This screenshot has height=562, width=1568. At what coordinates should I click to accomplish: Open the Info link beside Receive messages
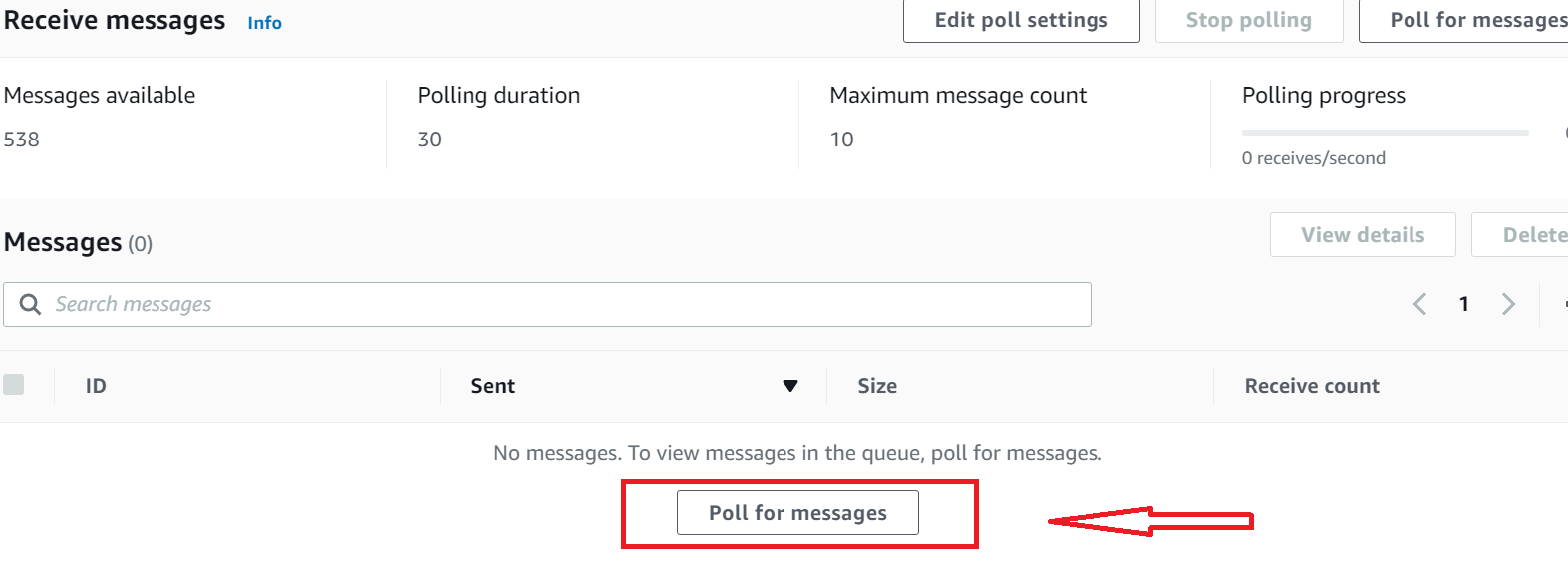[x=264, y=23]
